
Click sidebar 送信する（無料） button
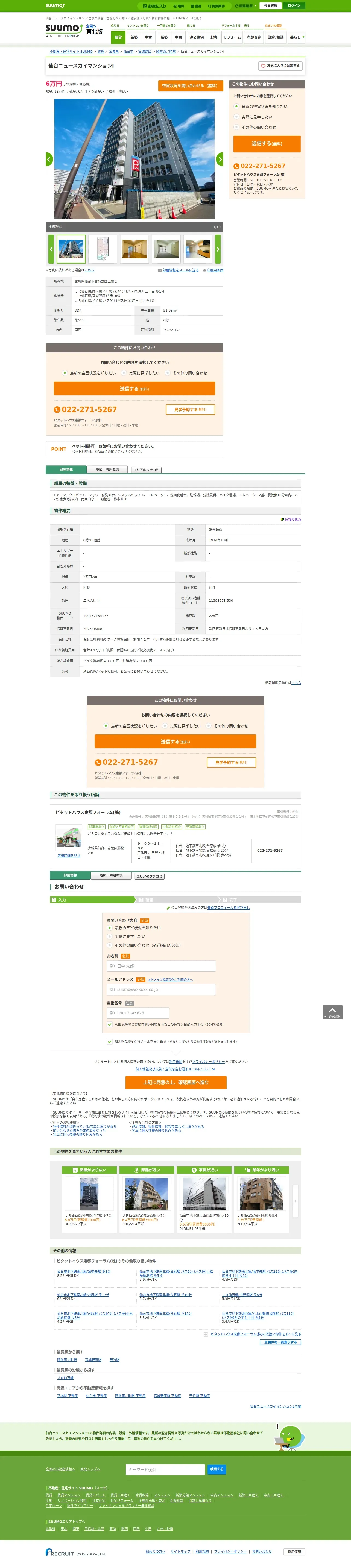[267, 144]
